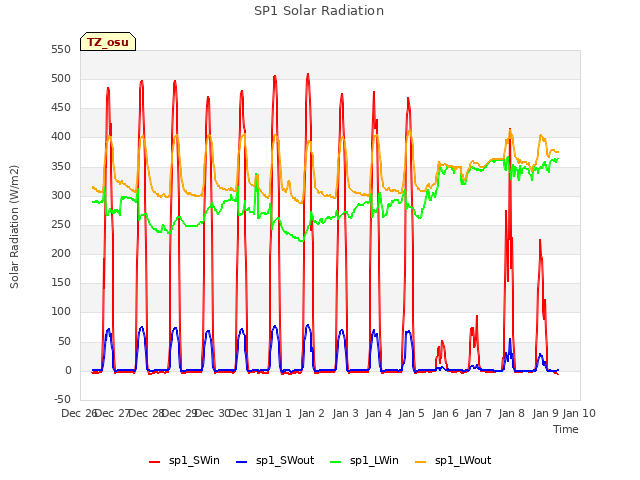640x480 pixels.
Task: Click the Solar Radiation (W/m2) axis label
Action: [x=14, y=227]
